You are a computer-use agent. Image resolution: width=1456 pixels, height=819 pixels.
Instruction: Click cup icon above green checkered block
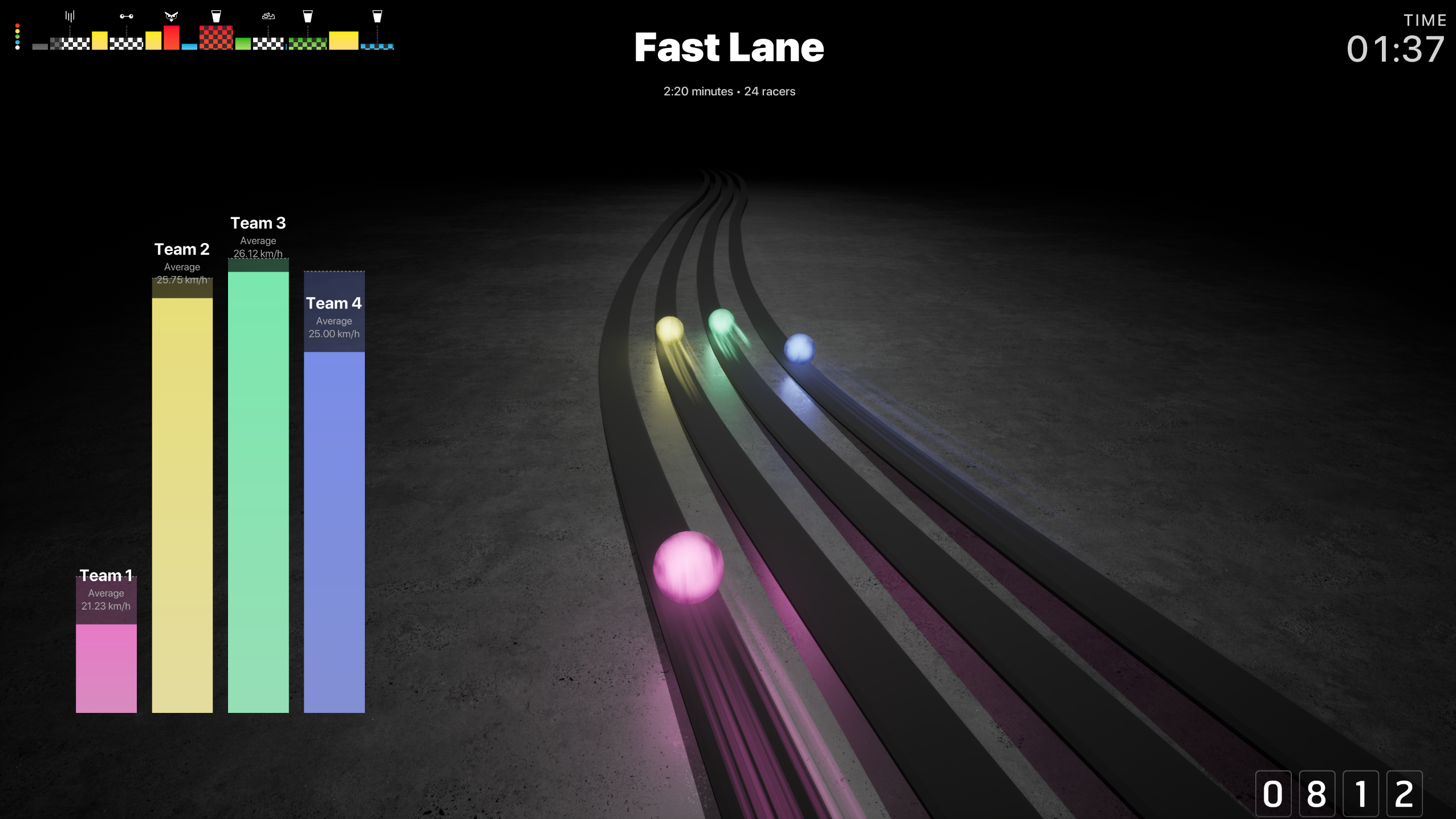(308, 17)
